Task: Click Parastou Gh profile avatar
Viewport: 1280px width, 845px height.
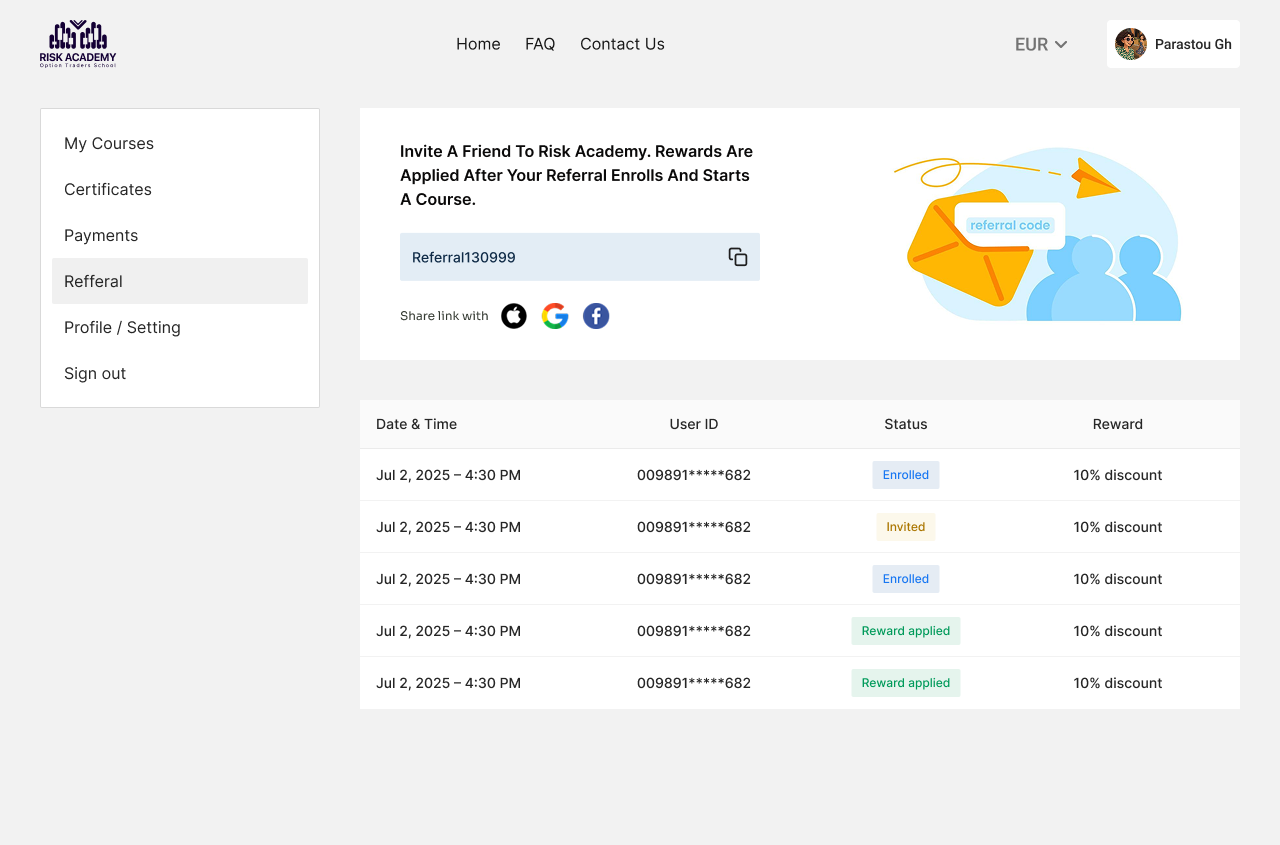Action: [x=1131, y=44]
